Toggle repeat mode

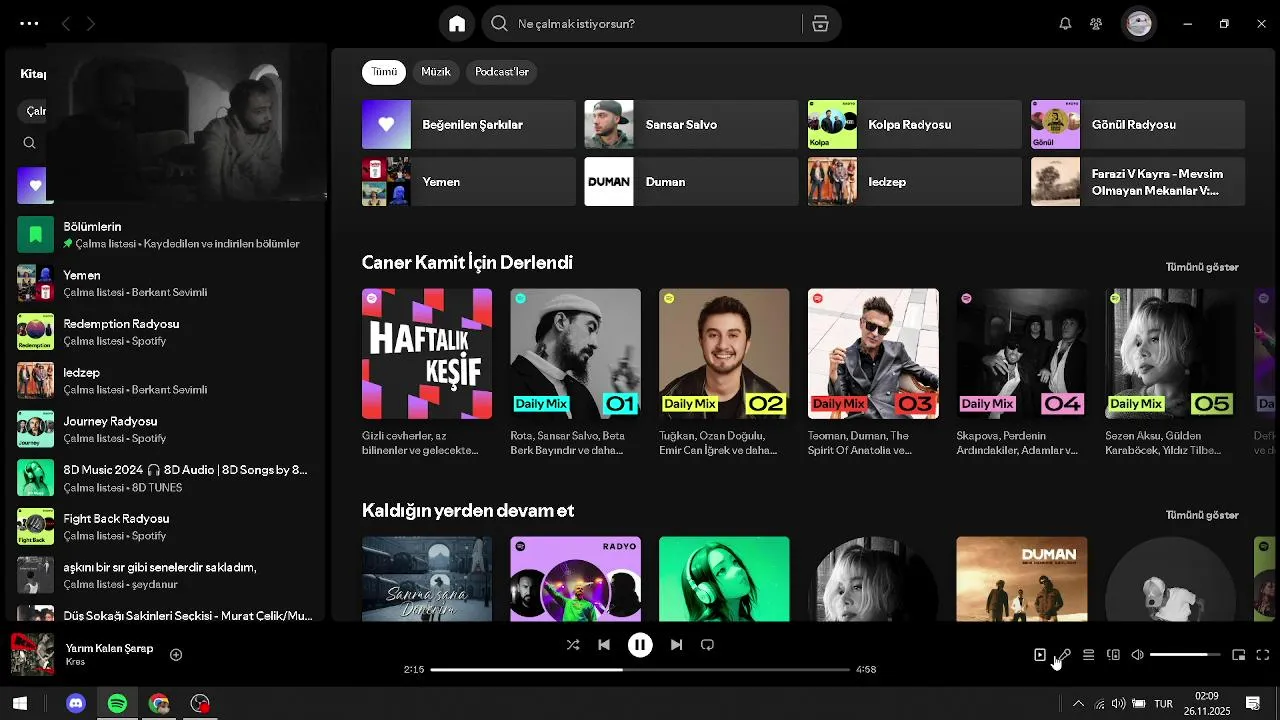[707, 645]
